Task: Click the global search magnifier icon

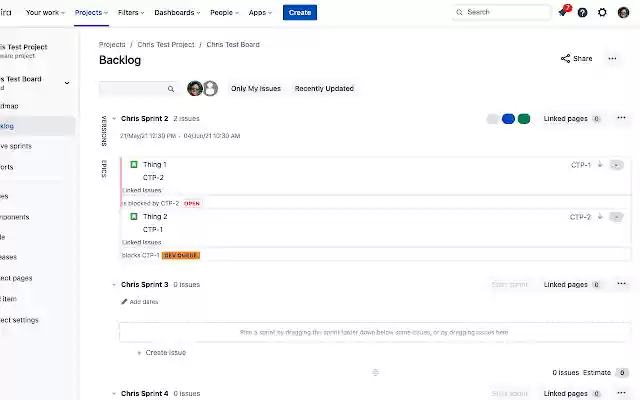Action: click(459, 12)
